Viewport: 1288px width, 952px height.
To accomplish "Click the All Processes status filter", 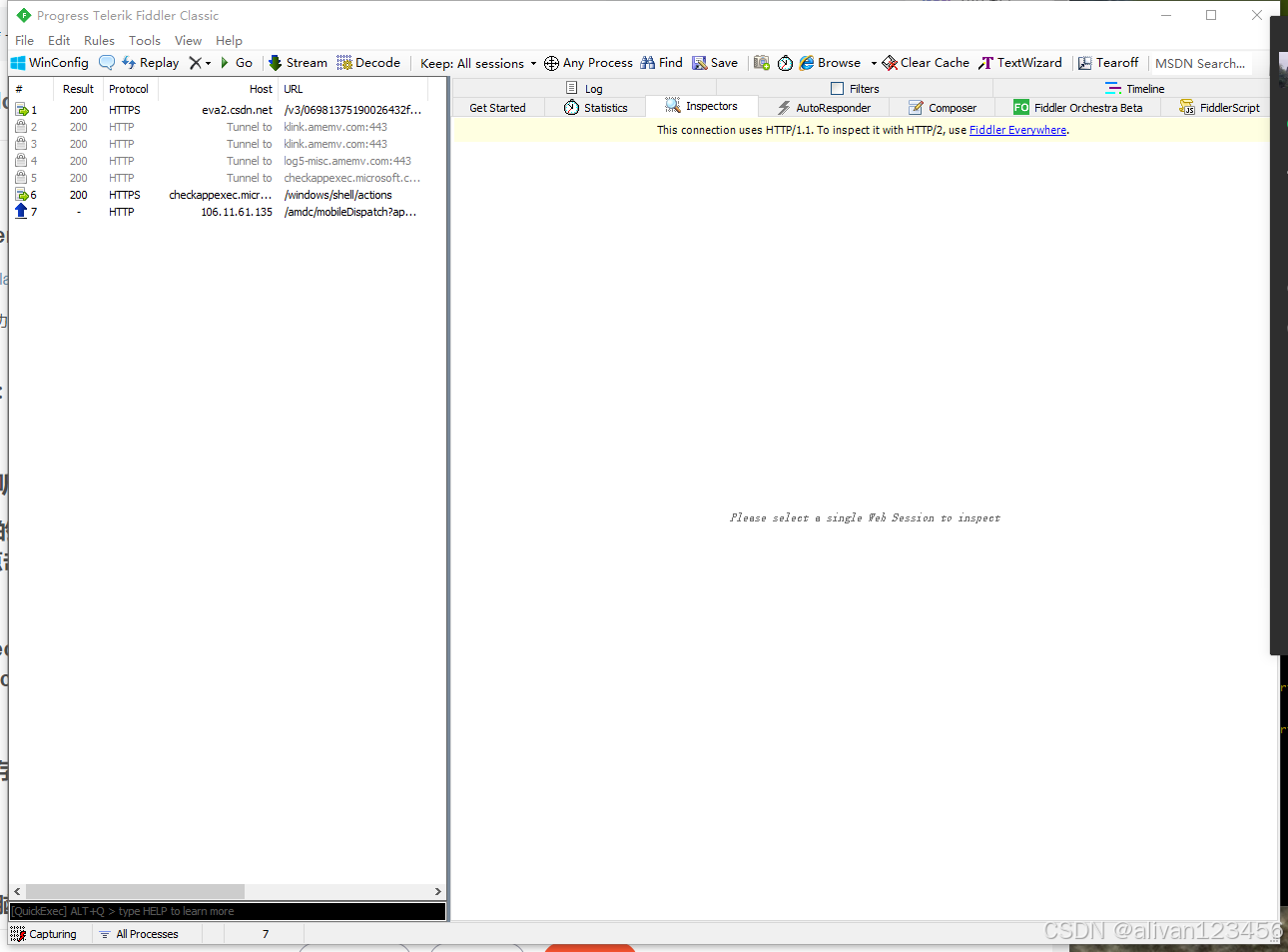I will coord(139,934).
